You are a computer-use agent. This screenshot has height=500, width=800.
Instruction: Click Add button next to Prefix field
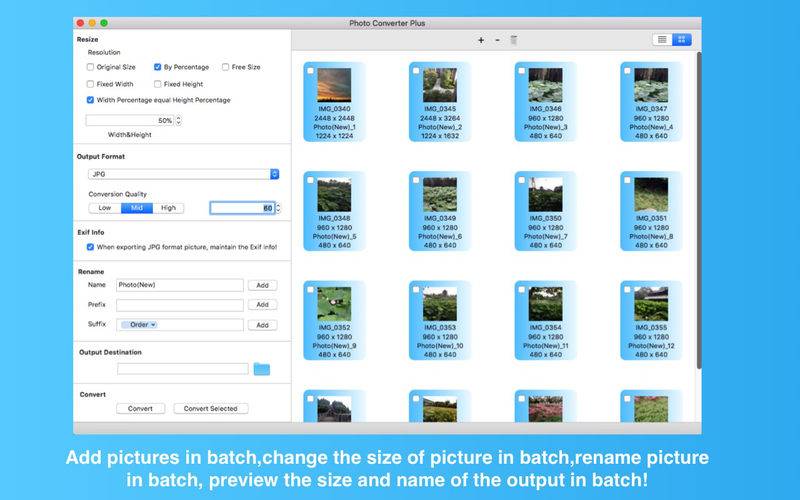pyautogui.click(x=262, y=305)
